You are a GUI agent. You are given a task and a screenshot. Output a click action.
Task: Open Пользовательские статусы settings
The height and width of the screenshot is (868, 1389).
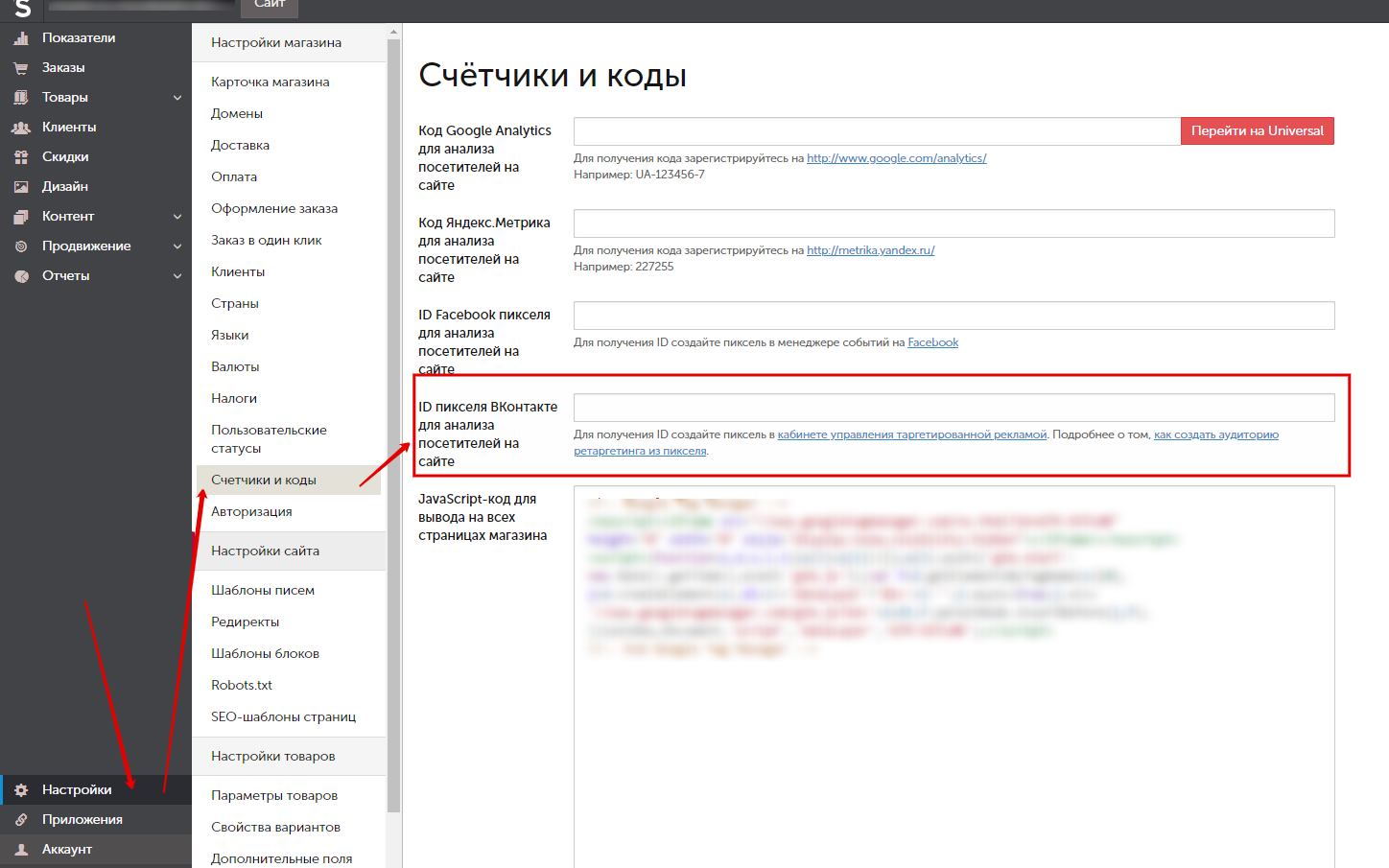pyautogui.click(x=269, y=439)
